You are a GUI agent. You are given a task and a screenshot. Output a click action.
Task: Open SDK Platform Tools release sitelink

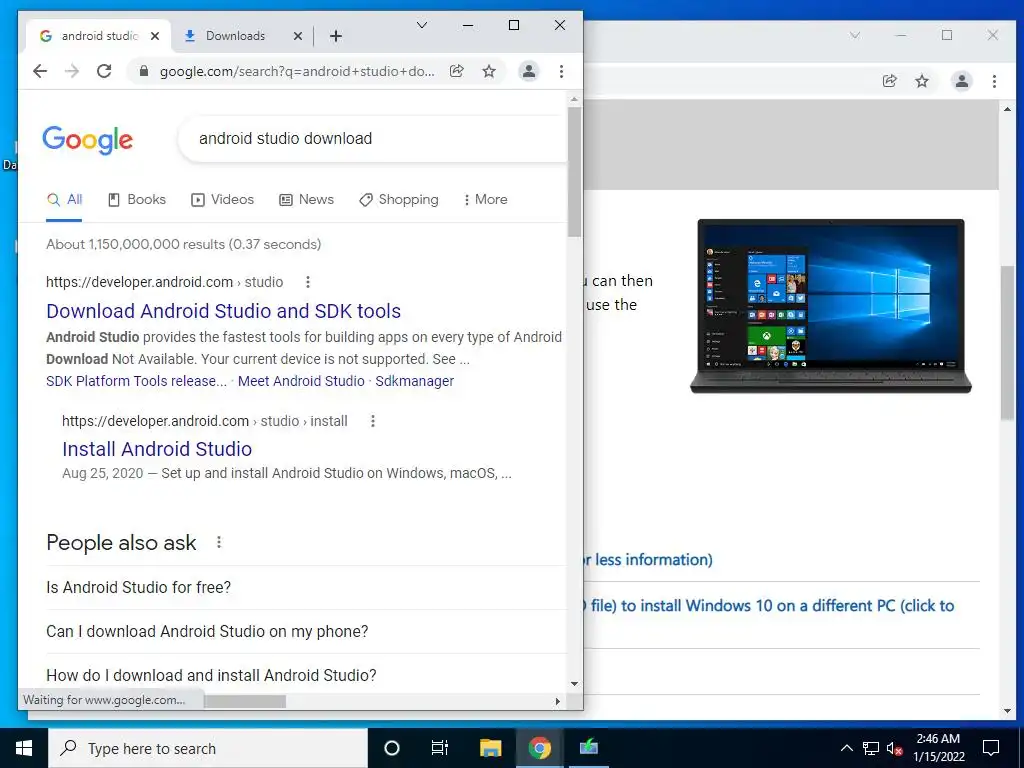pyautogui.click(x=136, y=381)
